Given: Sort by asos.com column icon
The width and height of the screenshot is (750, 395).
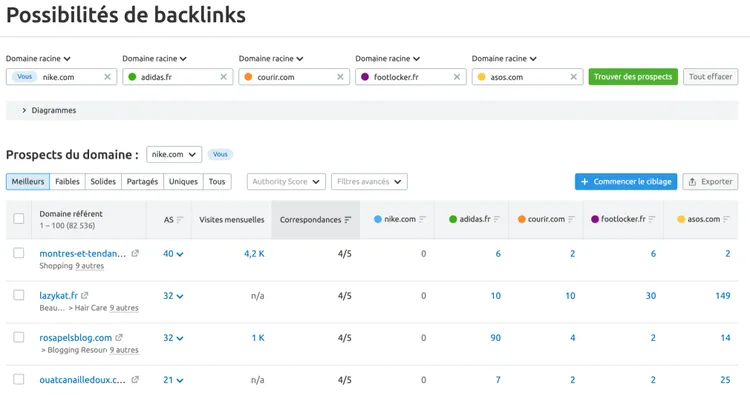Looking at the screenshot, I should [727, 219].
